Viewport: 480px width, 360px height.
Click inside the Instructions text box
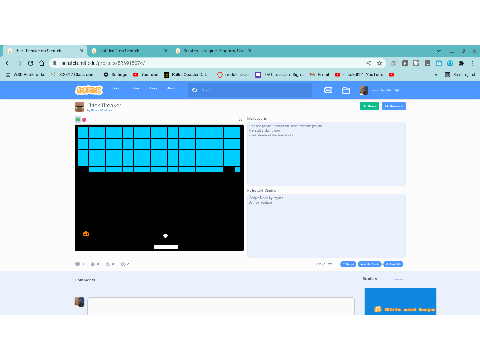[326, 154]
